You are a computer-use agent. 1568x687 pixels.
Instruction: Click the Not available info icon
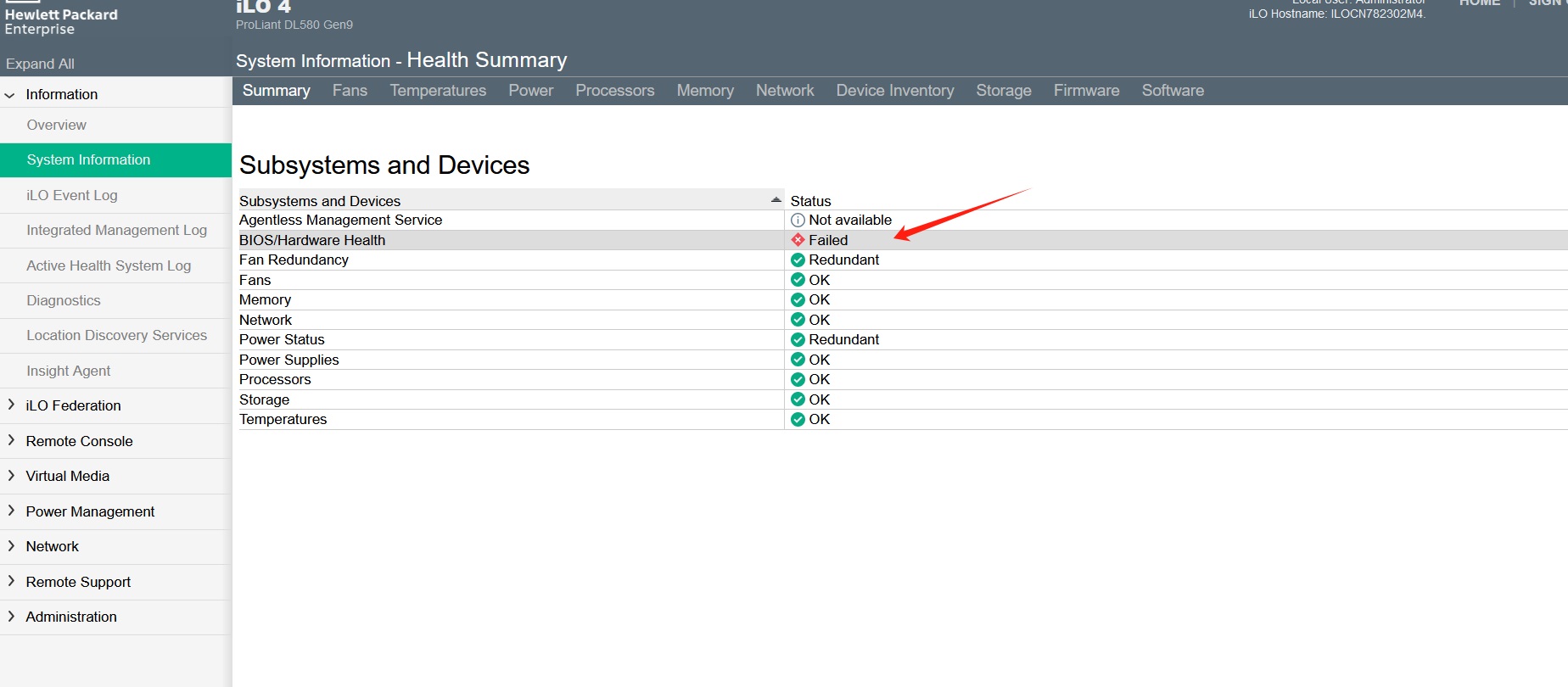click(x=798, y=221)
